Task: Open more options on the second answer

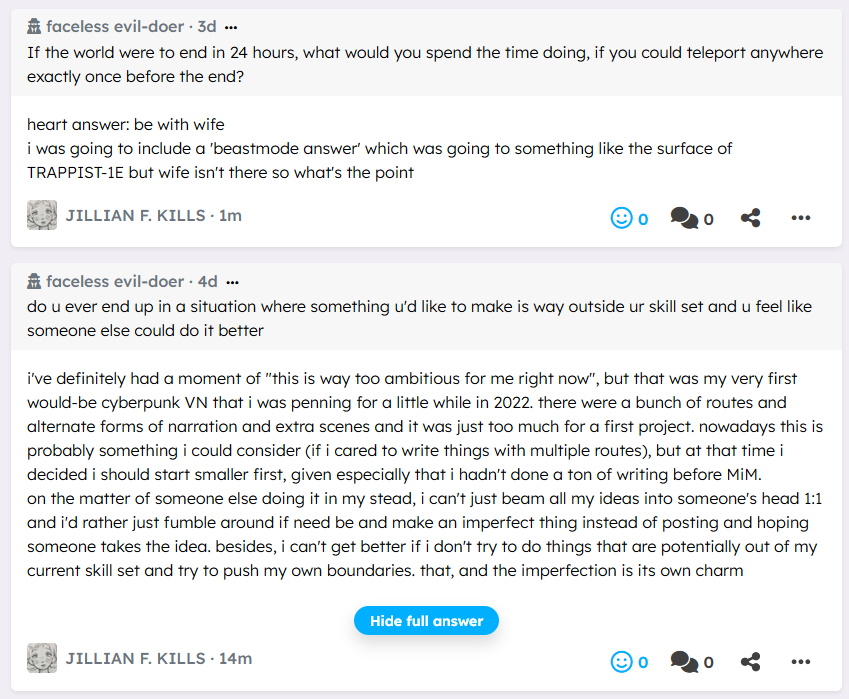Action: coord(800,661)
